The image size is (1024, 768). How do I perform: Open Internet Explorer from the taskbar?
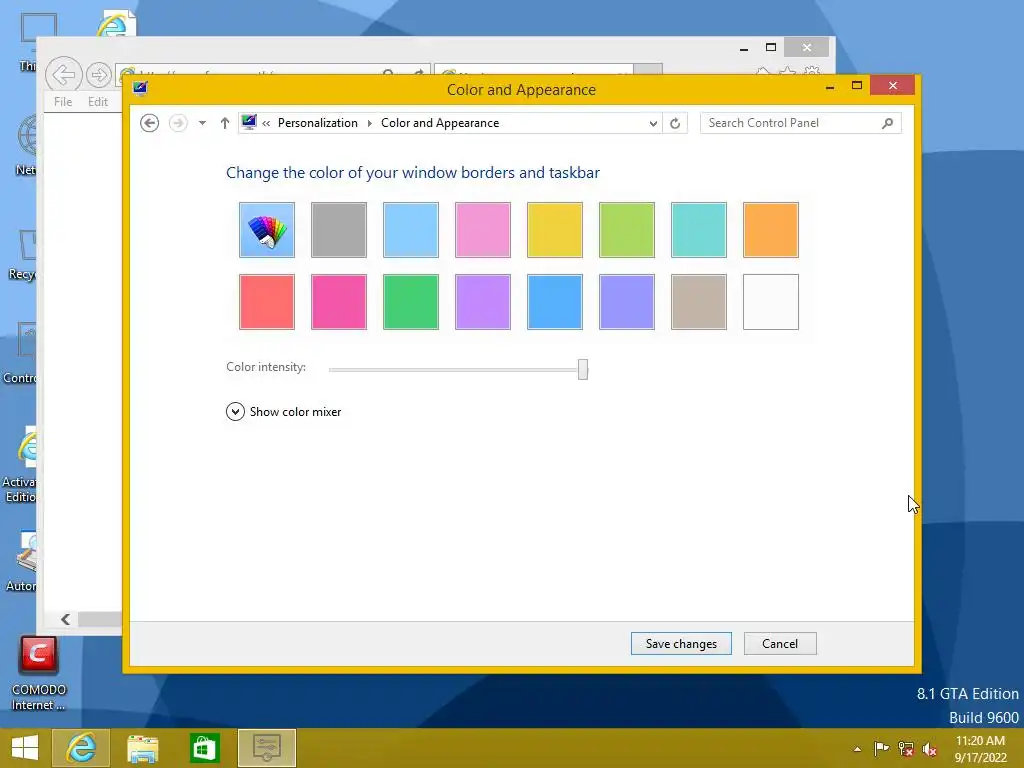pyautogui.click(x=81, y=748)
